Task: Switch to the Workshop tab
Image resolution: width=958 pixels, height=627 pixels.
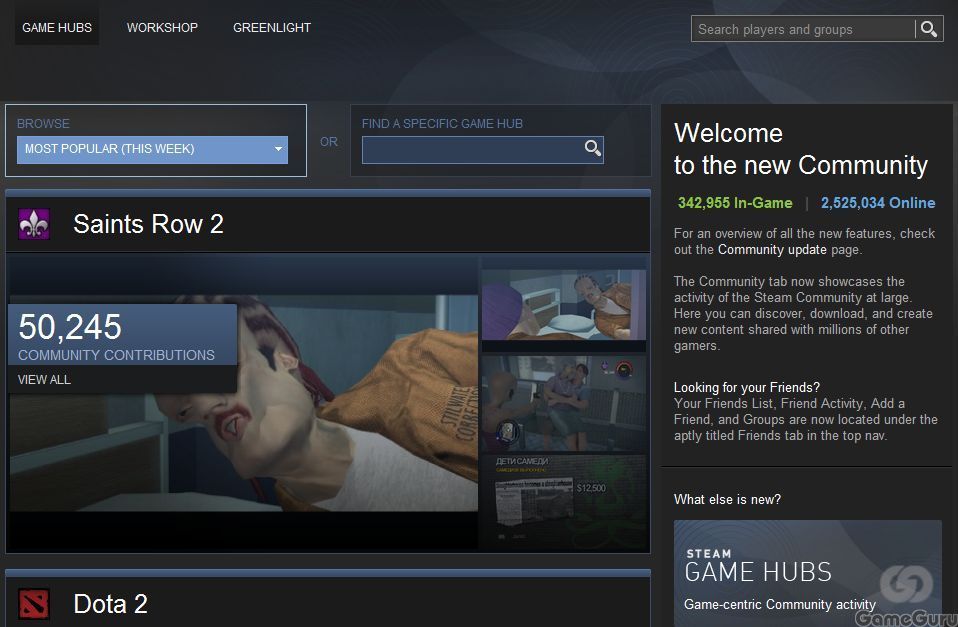Action: pyautogui.click(x=162, y=28)
